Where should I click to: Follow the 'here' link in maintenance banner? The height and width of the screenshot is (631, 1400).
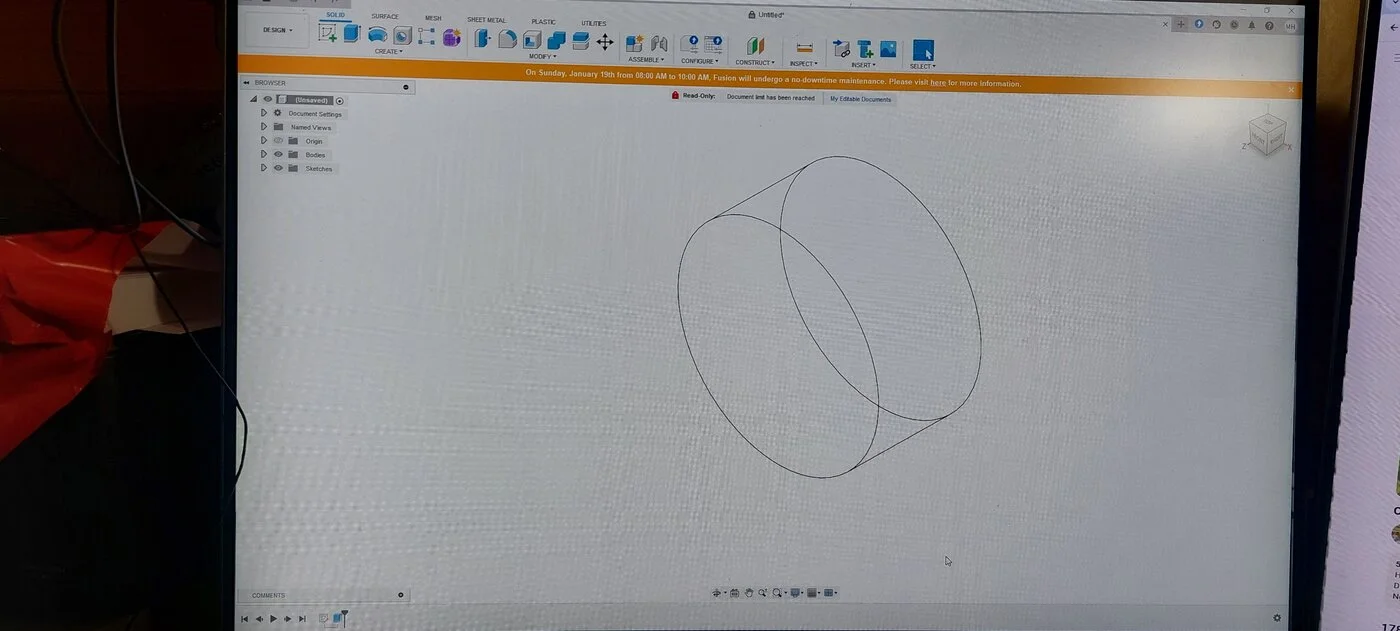coord(938,83)
